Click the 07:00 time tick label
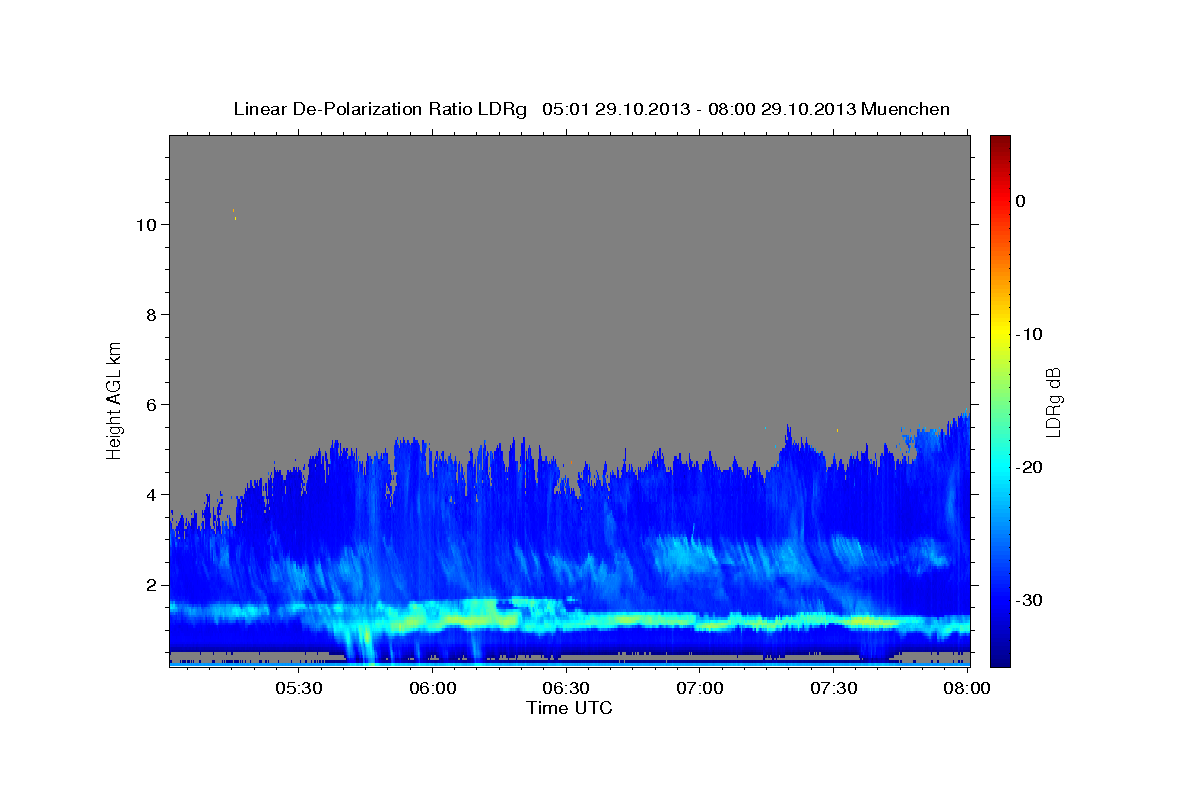 point(700,689)
